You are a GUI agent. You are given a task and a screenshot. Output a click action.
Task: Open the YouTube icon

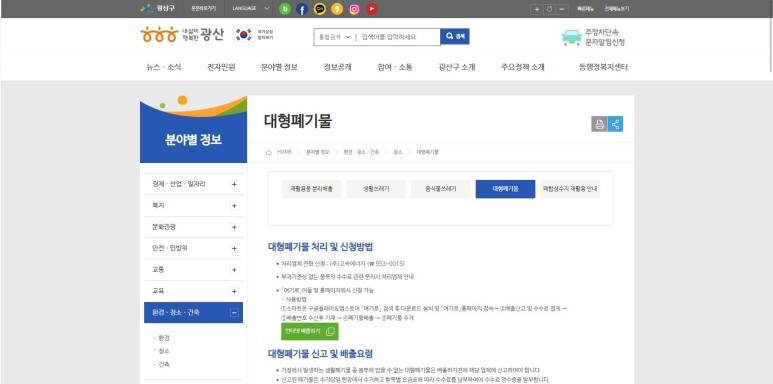coord(372,8)
